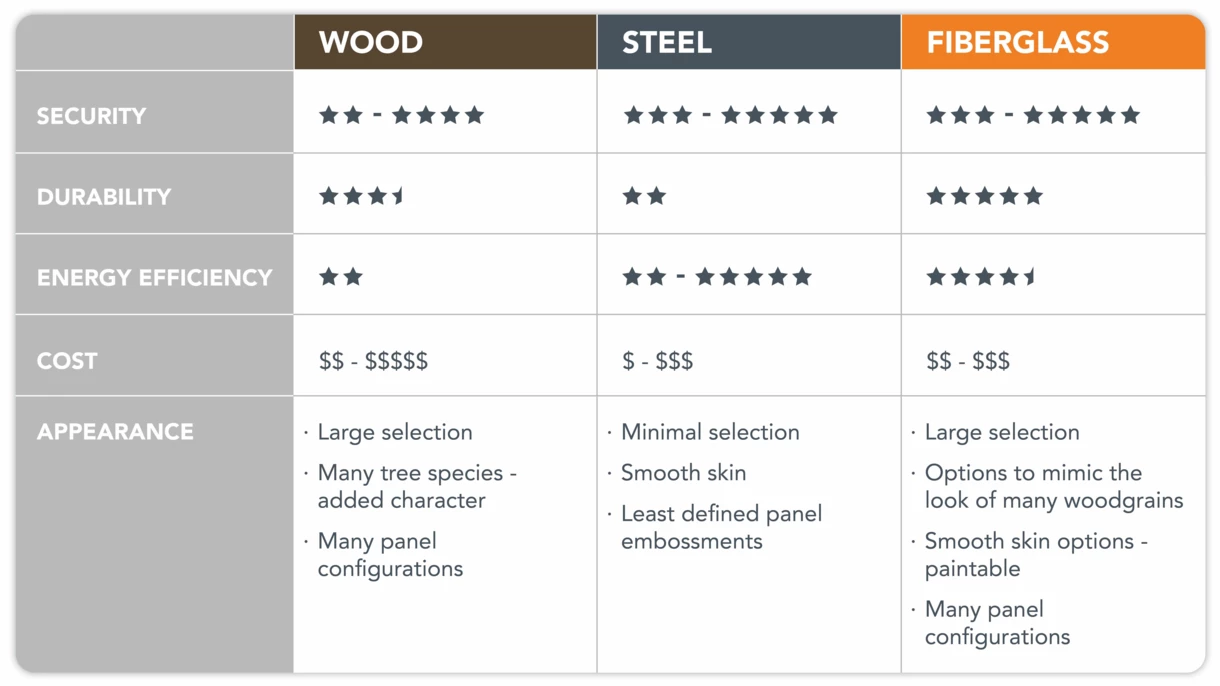Viewport: 1220px width, 686px height.
Task: Click Wood cost $$ - $$$$$
Action: coord(373,361)
